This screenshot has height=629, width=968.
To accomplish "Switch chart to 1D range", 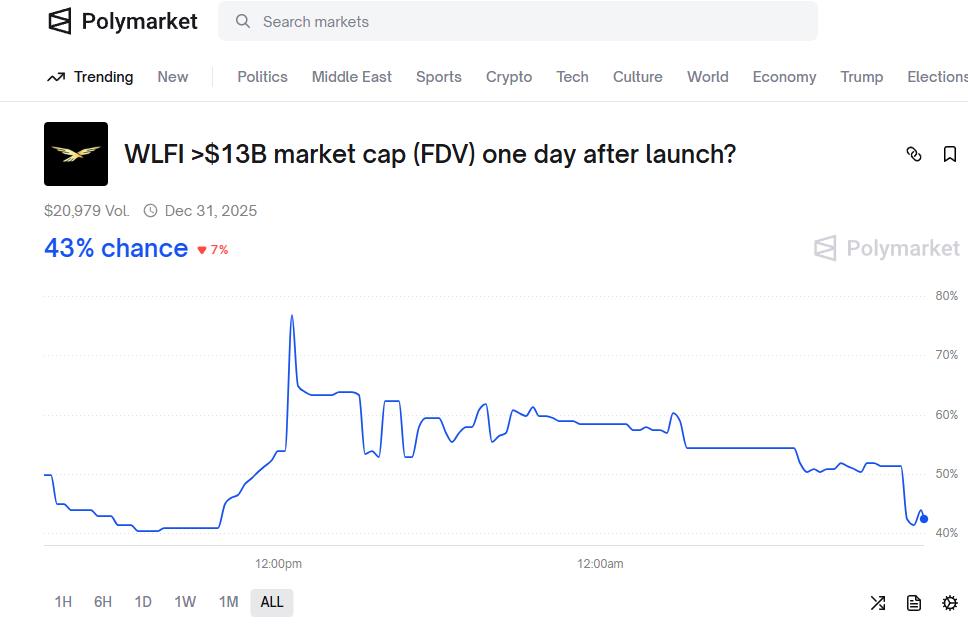I will [x=143, y=602].
